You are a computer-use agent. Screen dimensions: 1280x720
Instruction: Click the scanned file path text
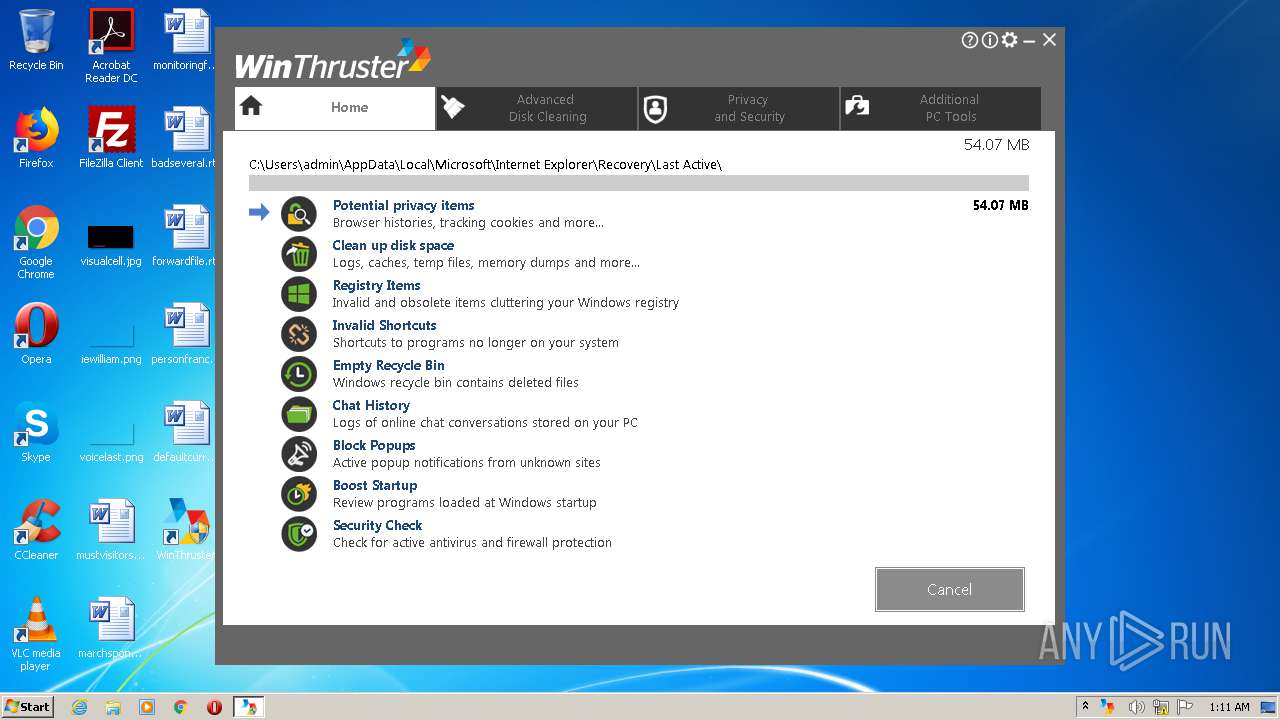tap(485, 164)
